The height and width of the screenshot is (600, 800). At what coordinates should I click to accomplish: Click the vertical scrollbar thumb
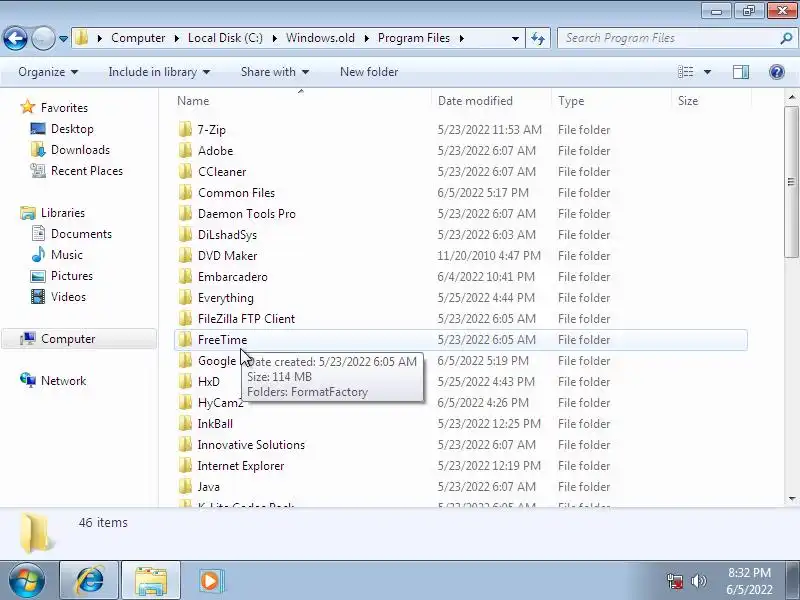coord(791,182)
